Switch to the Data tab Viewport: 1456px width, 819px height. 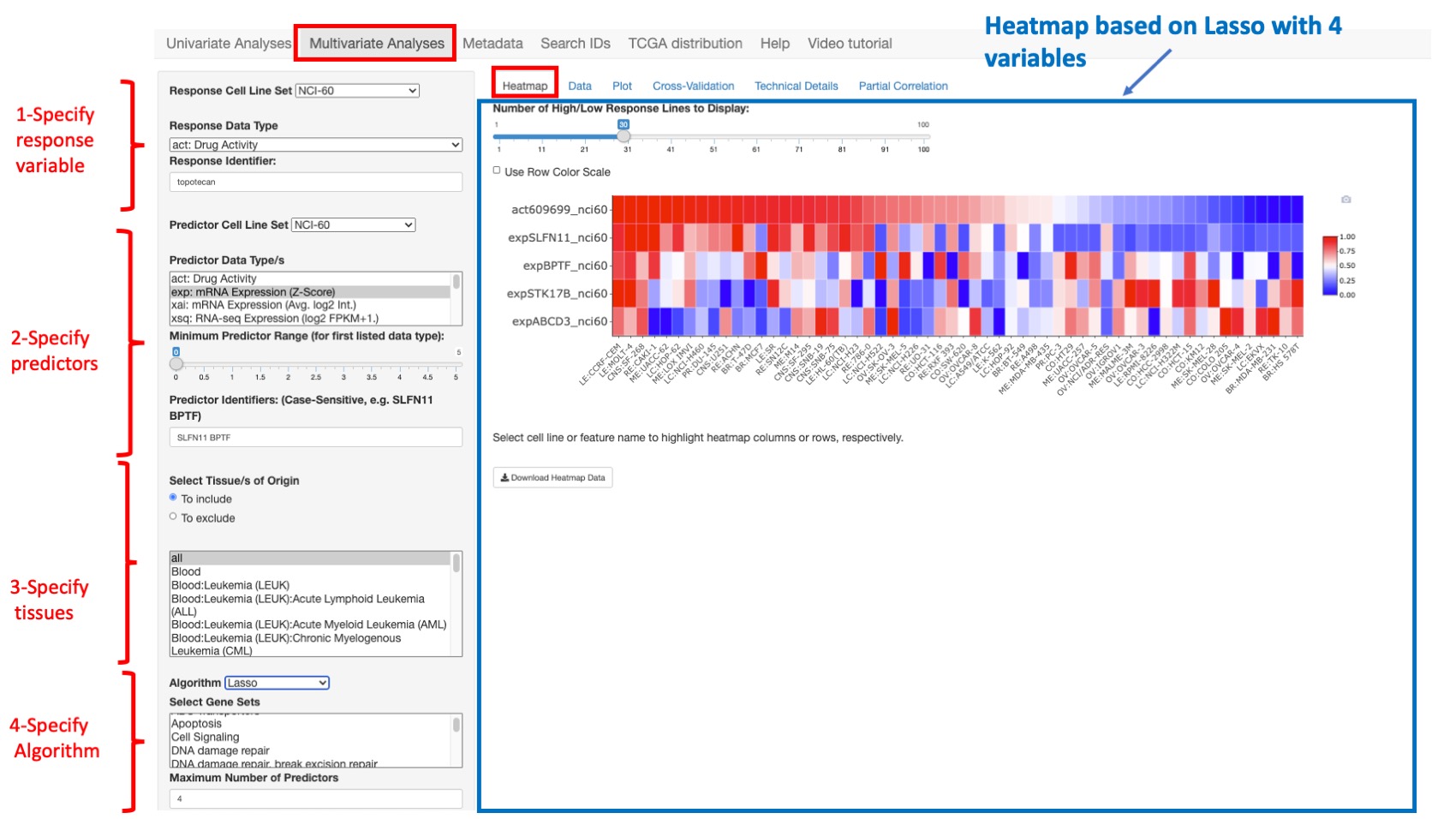pos(580,86)
